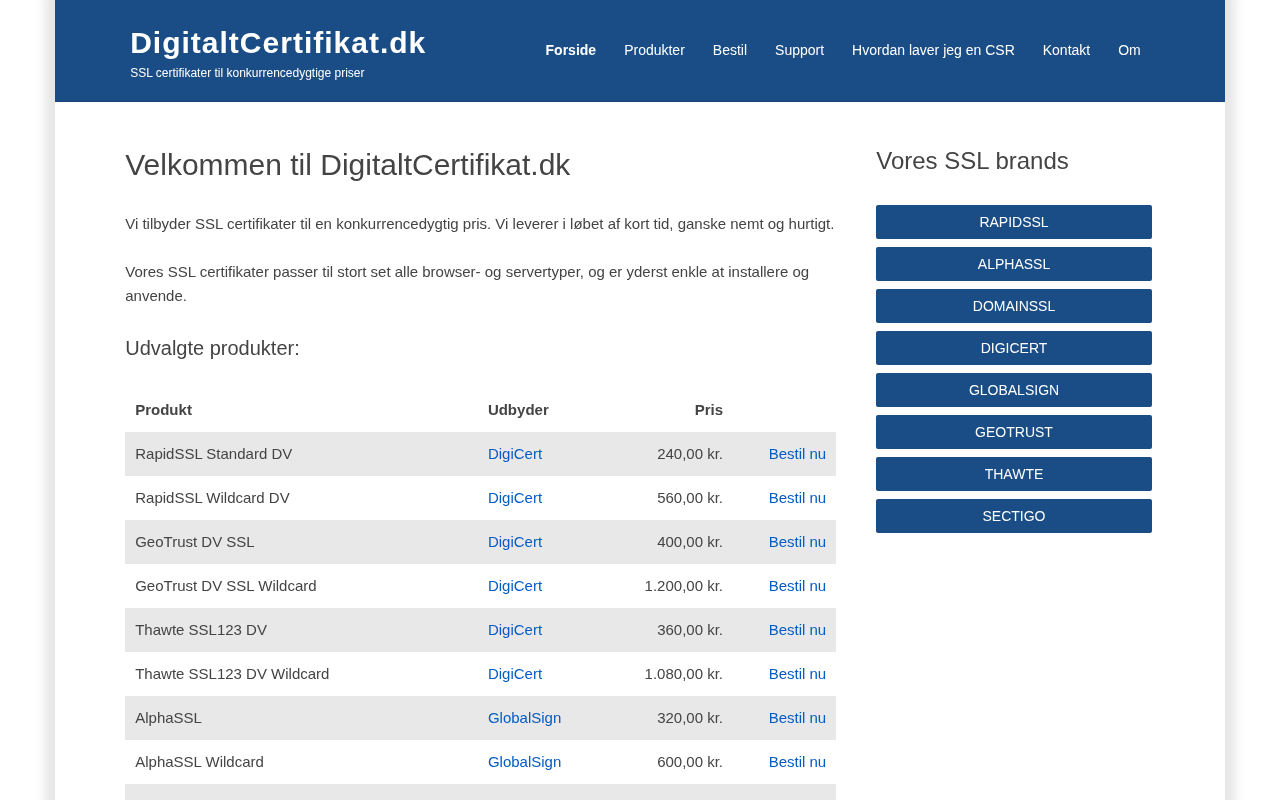Viewport: 1280px width, 800px height.
Task: Open GlobalSign provider link for AlphaSSL Wildcard
Action: pos(524,762)
